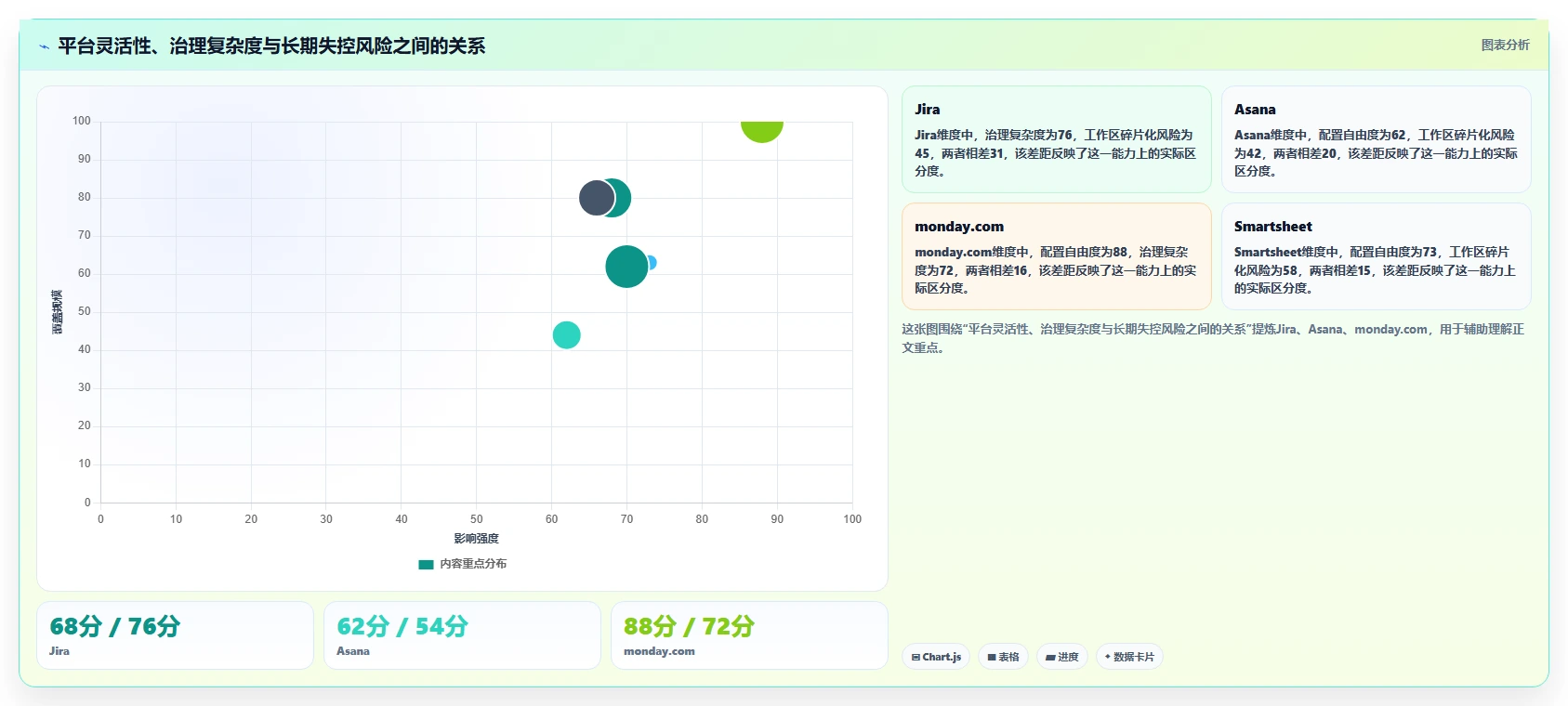The height and width of the screenshot is (706, 1568).
Task: Open the Asana analysis card
Action: pos(1376,139)
